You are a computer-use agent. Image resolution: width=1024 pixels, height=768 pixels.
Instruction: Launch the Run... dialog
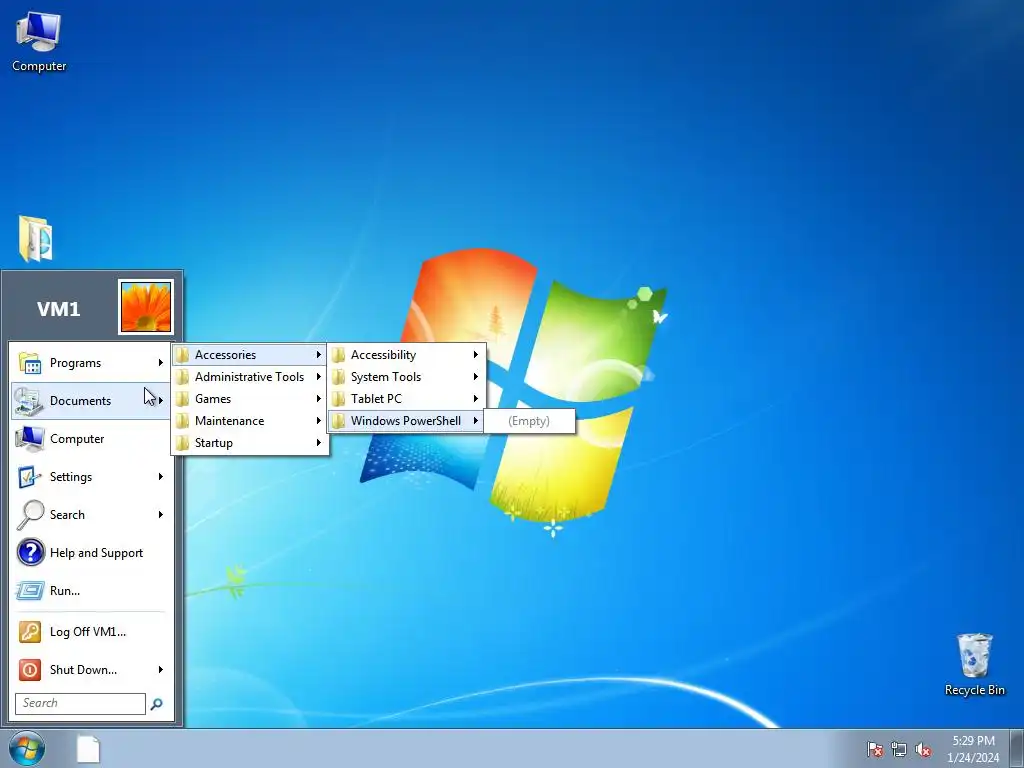tap(91, 590)
